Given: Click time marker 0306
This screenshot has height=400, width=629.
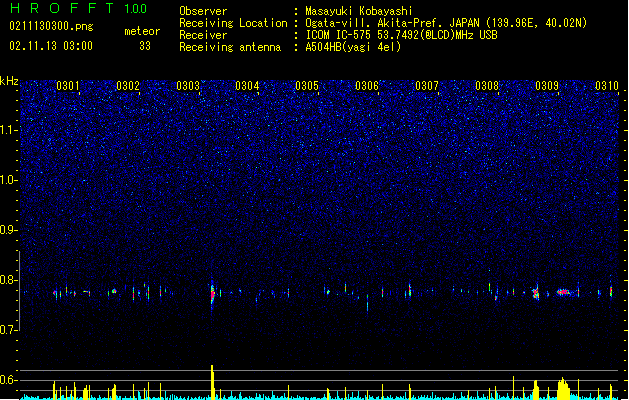Looking at the screenshot, I should (367, 86).
